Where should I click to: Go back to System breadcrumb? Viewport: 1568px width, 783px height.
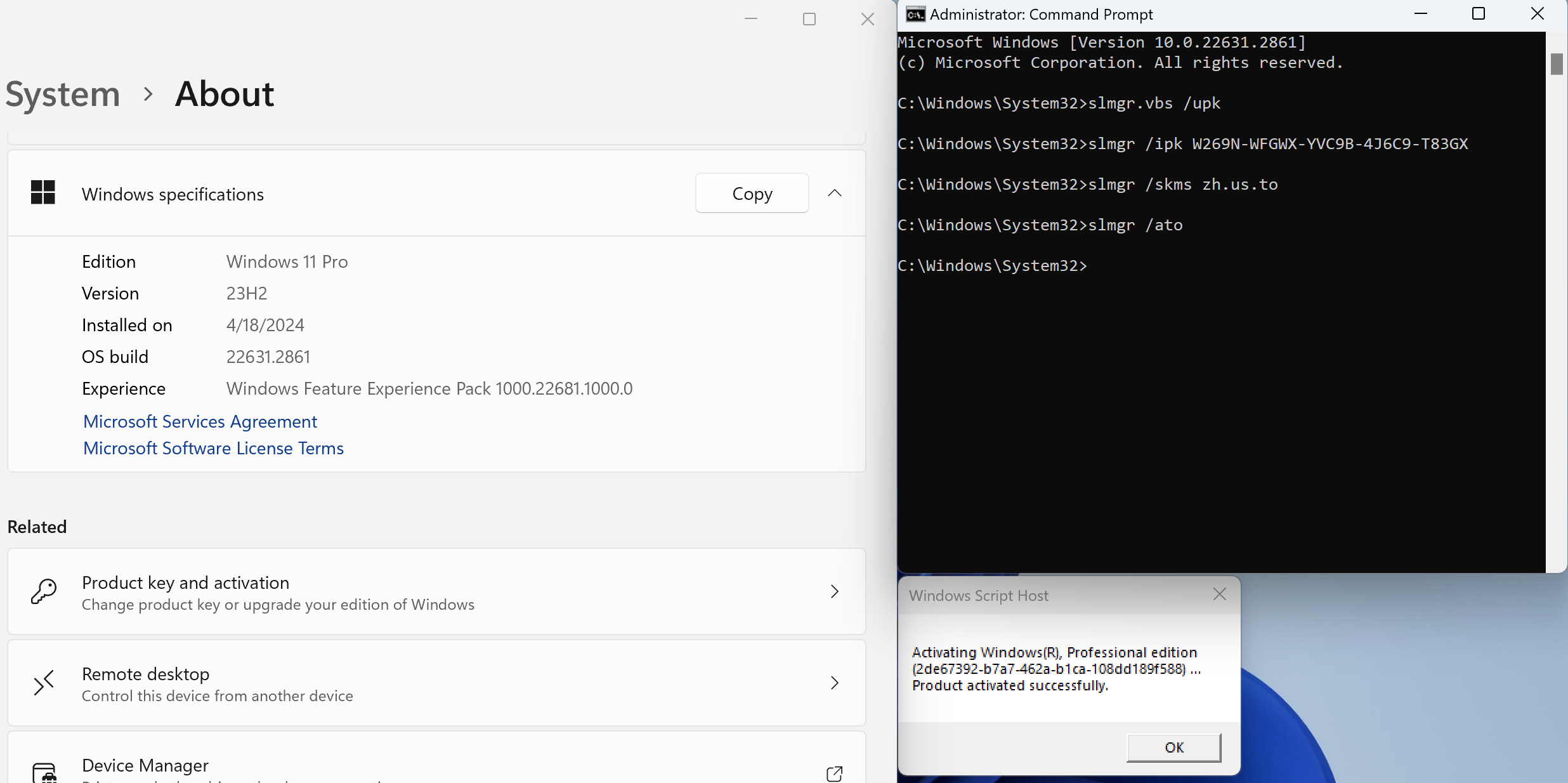[63, 94]
